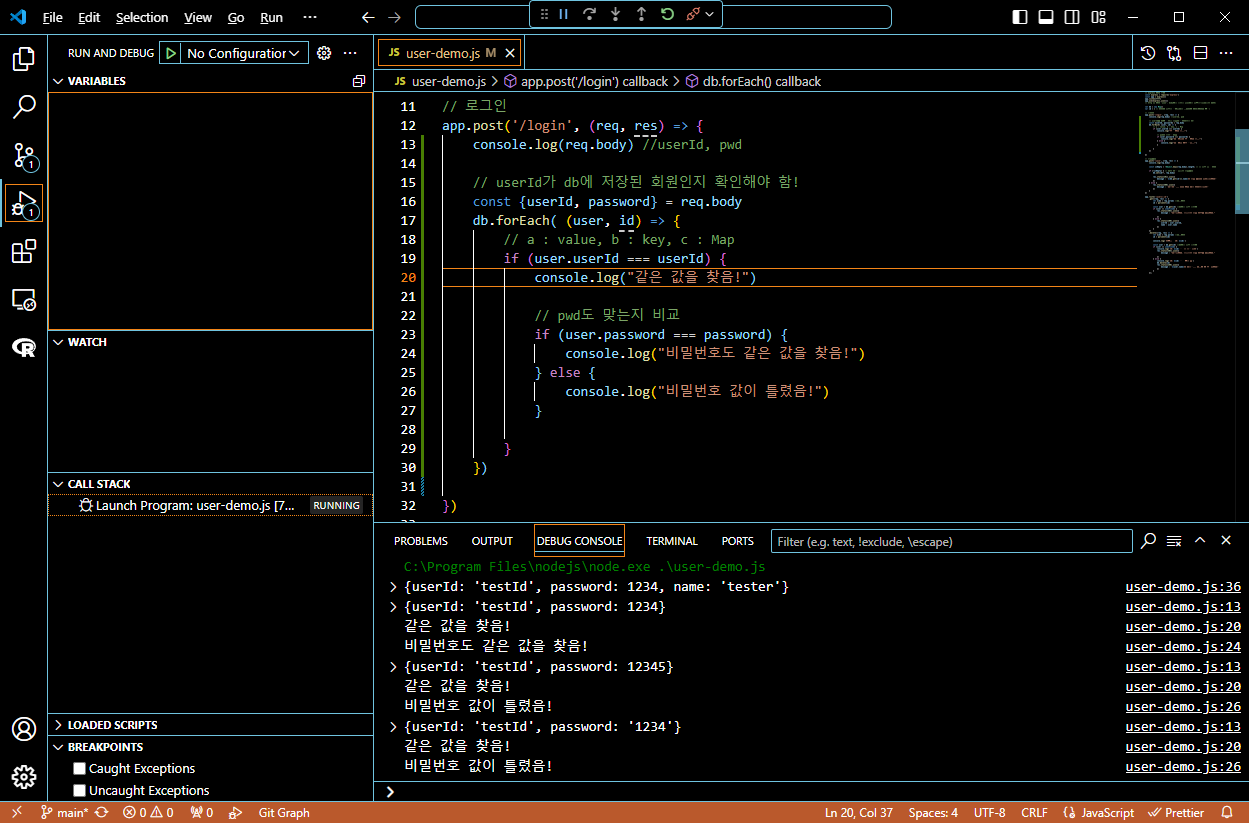Go back in navigation history
This screenshot has height=823, width=1249.
368,17
